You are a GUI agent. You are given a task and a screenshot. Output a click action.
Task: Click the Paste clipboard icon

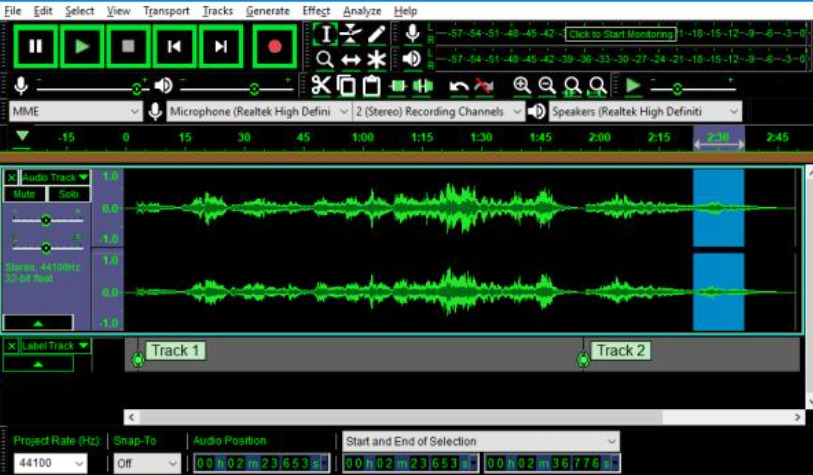click(x=371, y=86)
